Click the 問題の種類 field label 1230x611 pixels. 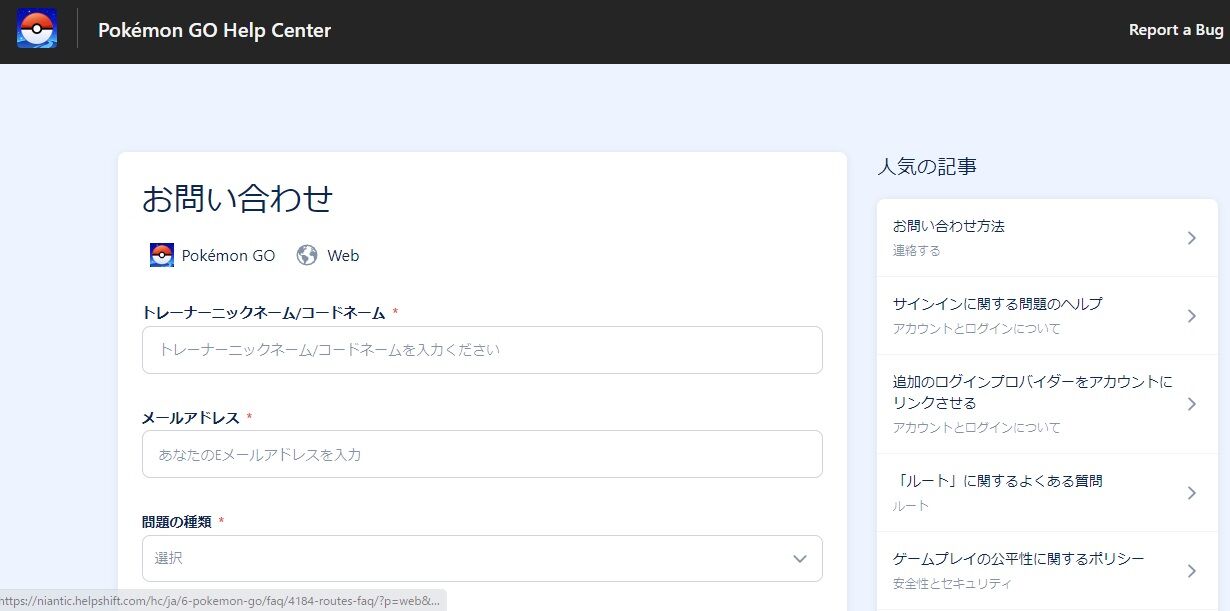tap(175, 522)
